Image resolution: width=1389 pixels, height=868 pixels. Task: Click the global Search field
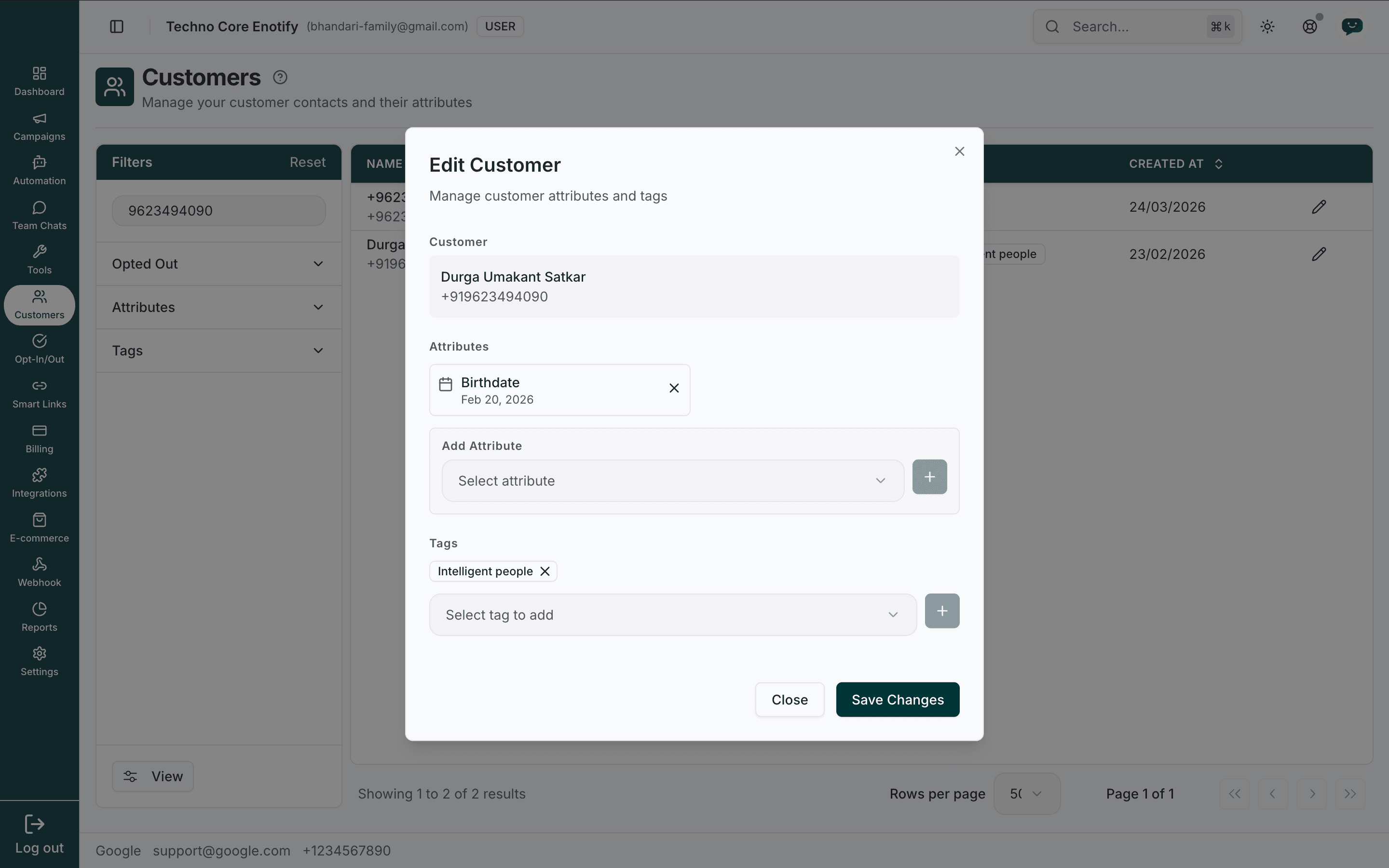pos(1138,27)
